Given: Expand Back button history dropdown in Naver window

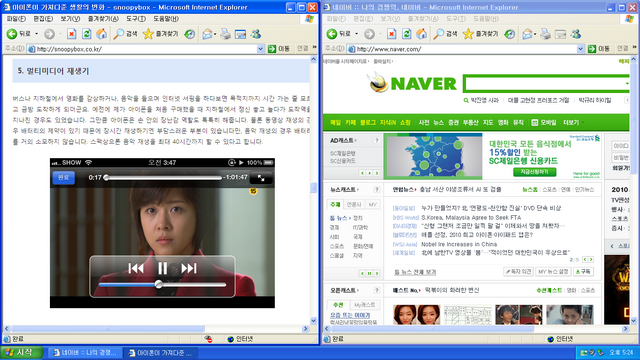Looking at the screenshot, I should point(357,34).
